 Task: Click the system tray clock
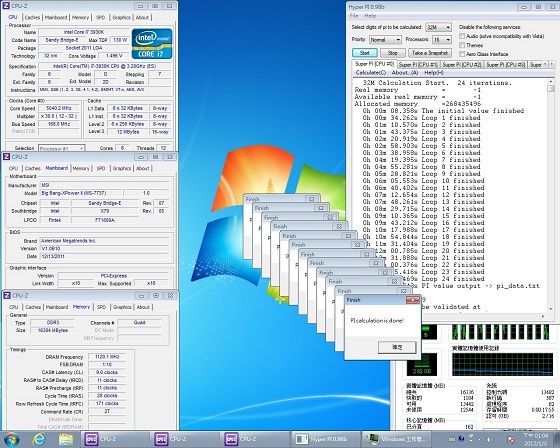[x=536, y=439]
